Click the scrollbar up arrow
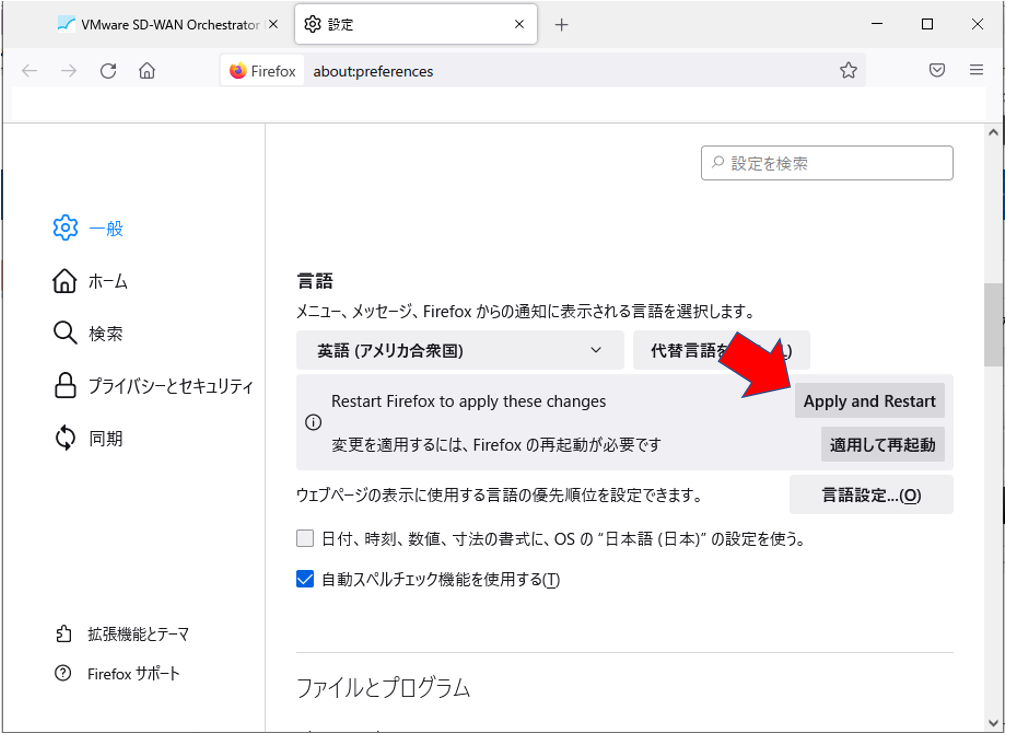Image resolution: width=1009 pixels, height=735 pixels. [x=993, y=133]
